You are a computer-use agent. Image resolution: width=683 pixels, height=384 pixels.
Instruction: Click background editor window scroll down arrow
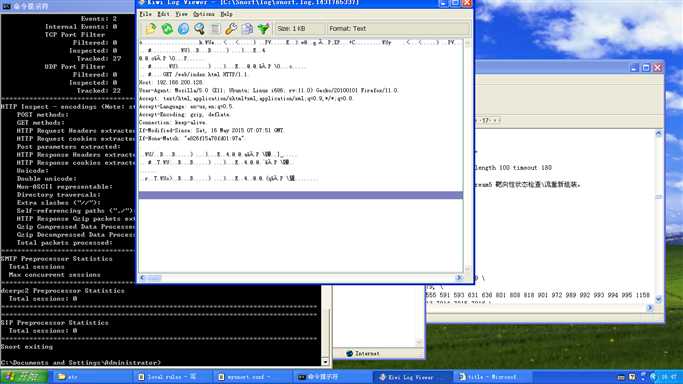tap(659, 300)
